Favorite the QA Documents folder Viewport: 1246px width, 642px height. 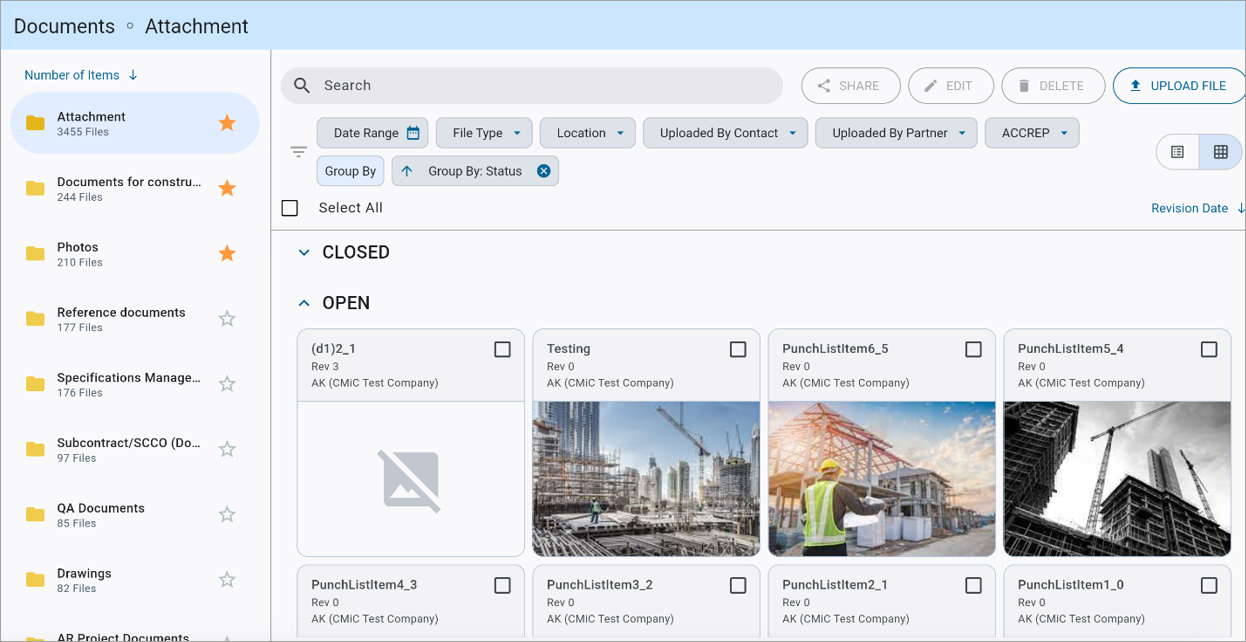click(x=227, y=514)
